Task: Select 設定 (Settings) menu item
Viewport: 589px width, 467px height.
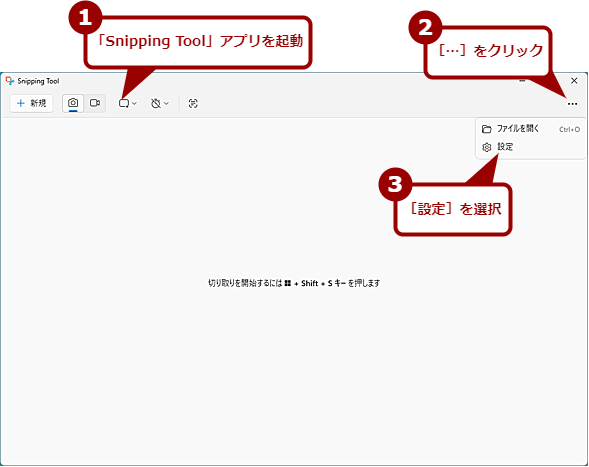Action: pos(531,147)
